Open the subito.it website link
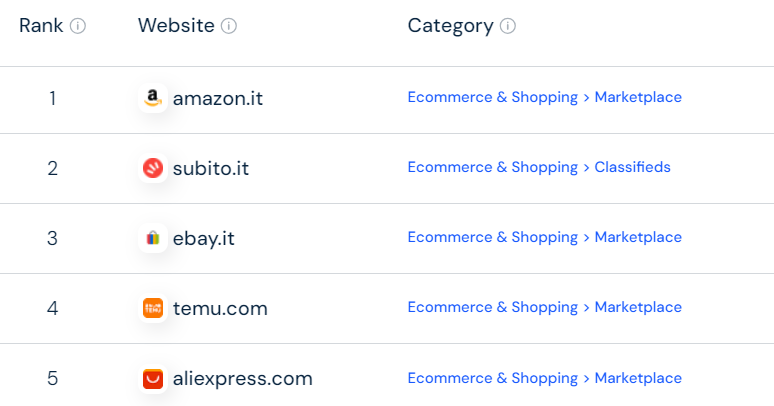The height and width of the screenshot is (406, 774). (x=210, y=168)
